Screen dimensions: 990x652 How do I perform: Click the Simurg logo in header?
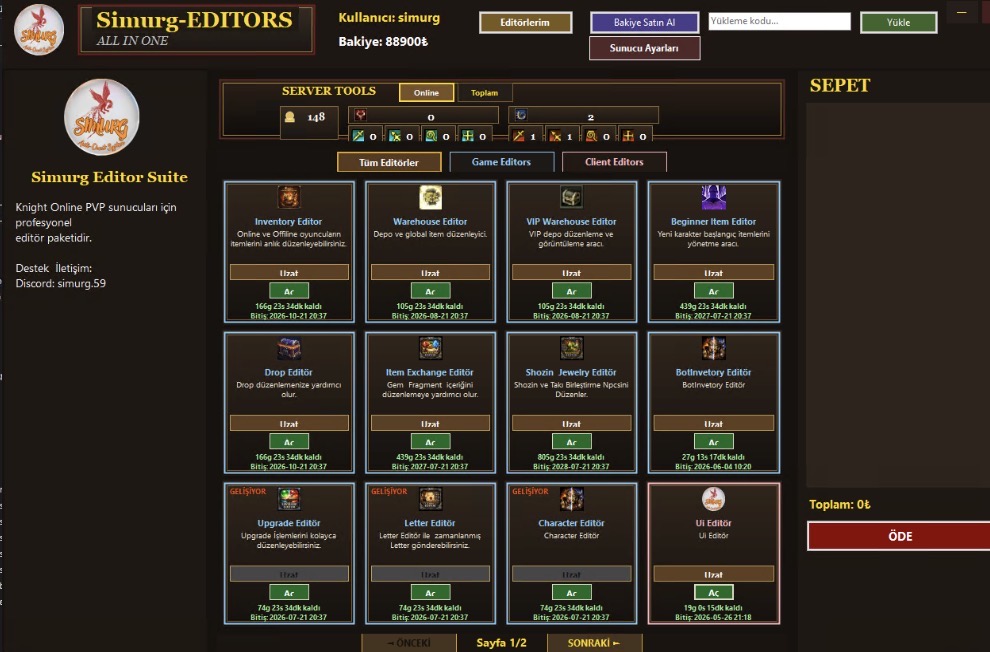(39, 30)
